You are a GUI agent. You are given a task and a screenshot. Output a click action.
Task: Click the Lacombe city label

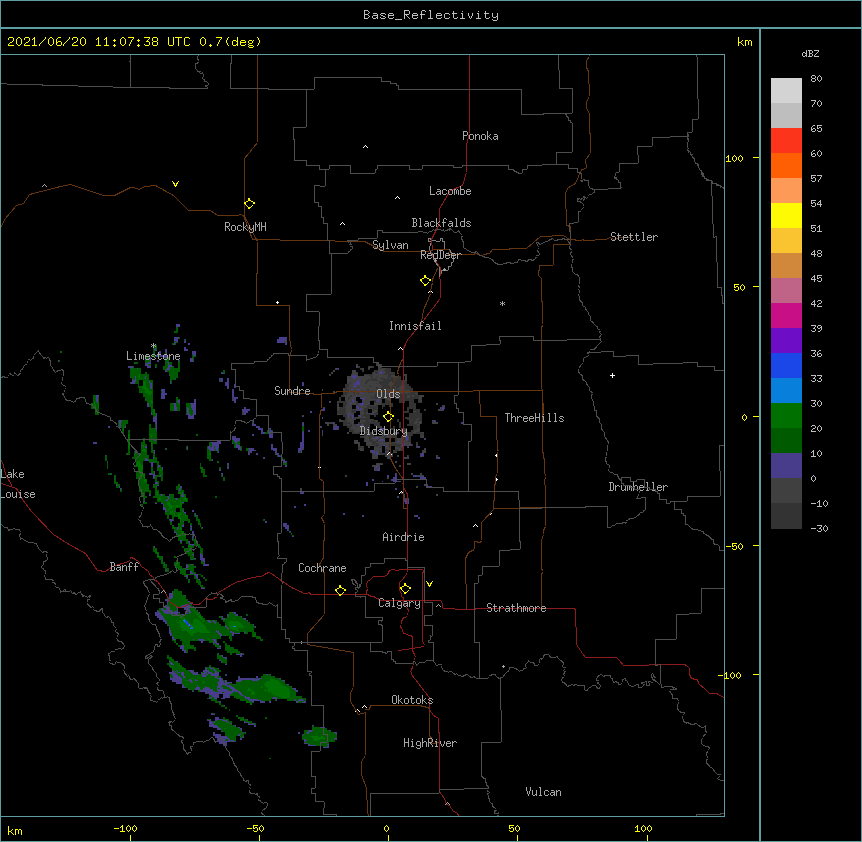(450, 191)
